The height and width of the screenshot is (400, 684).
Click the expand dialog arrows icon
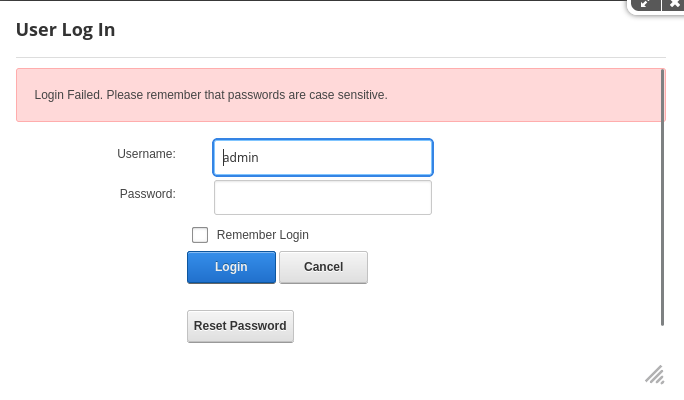[x=645, y=4]
